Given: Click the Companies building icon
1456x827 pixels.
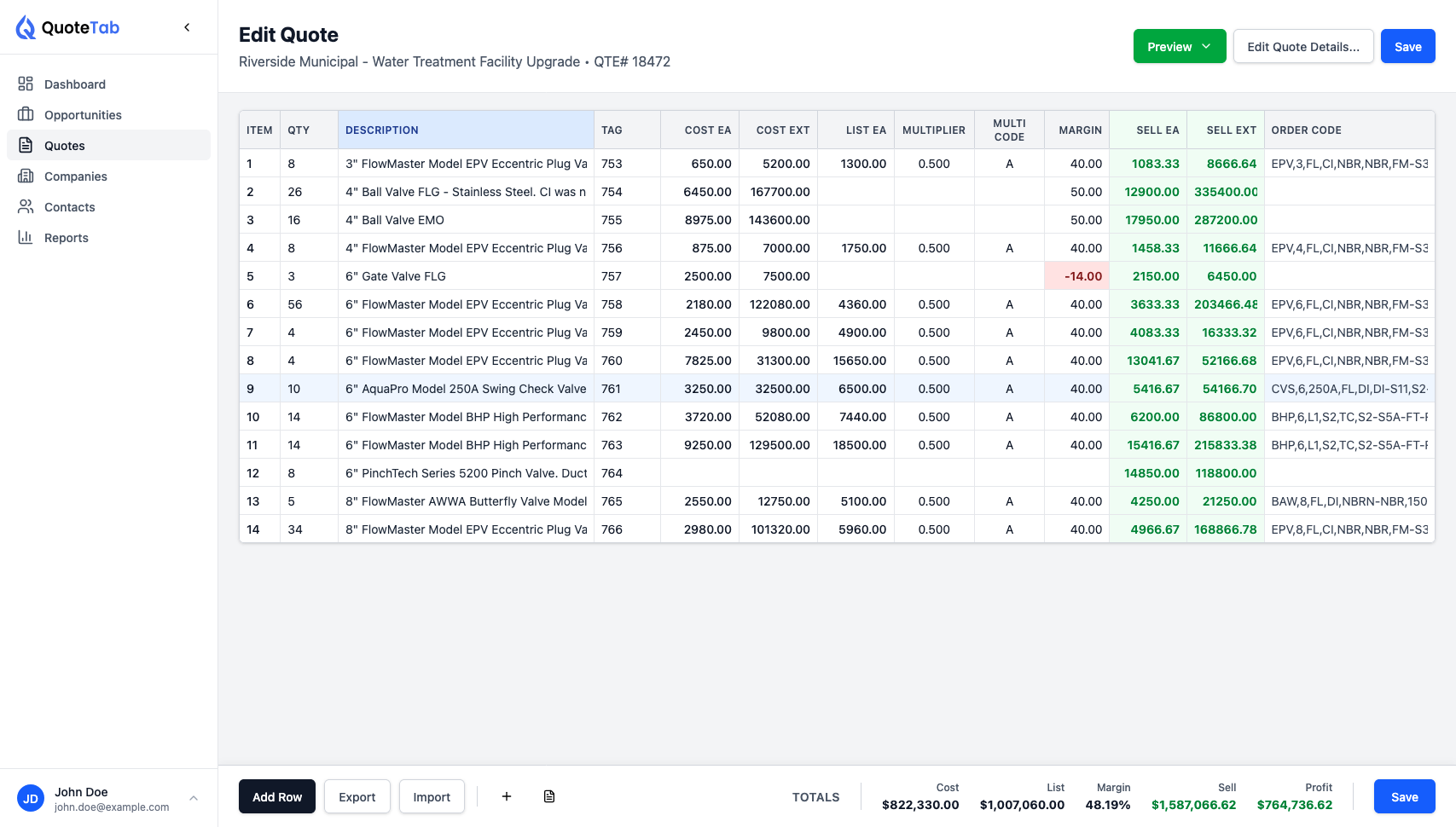Looking at the screenshot, I should pos(26,176).
